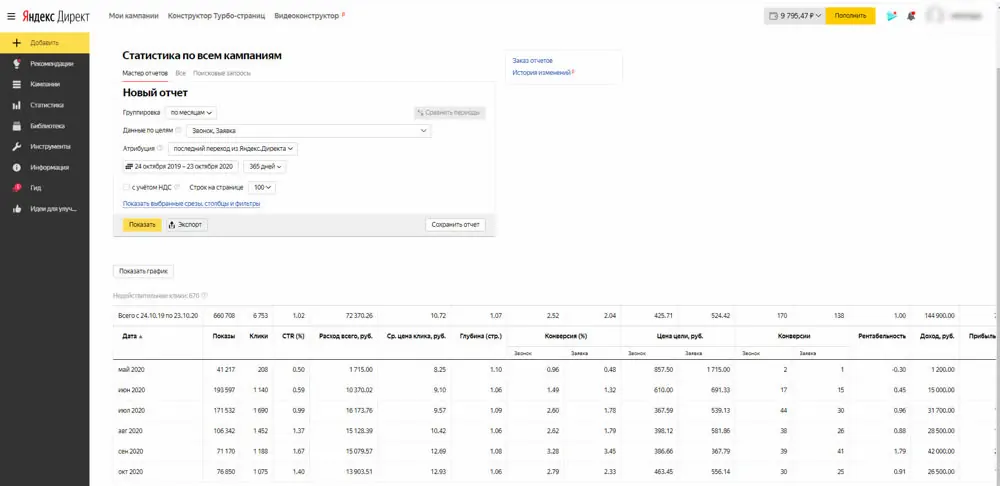Click total income value 144 900.00
Viewport: 1000px width, 486px height.
click(939, 315)
